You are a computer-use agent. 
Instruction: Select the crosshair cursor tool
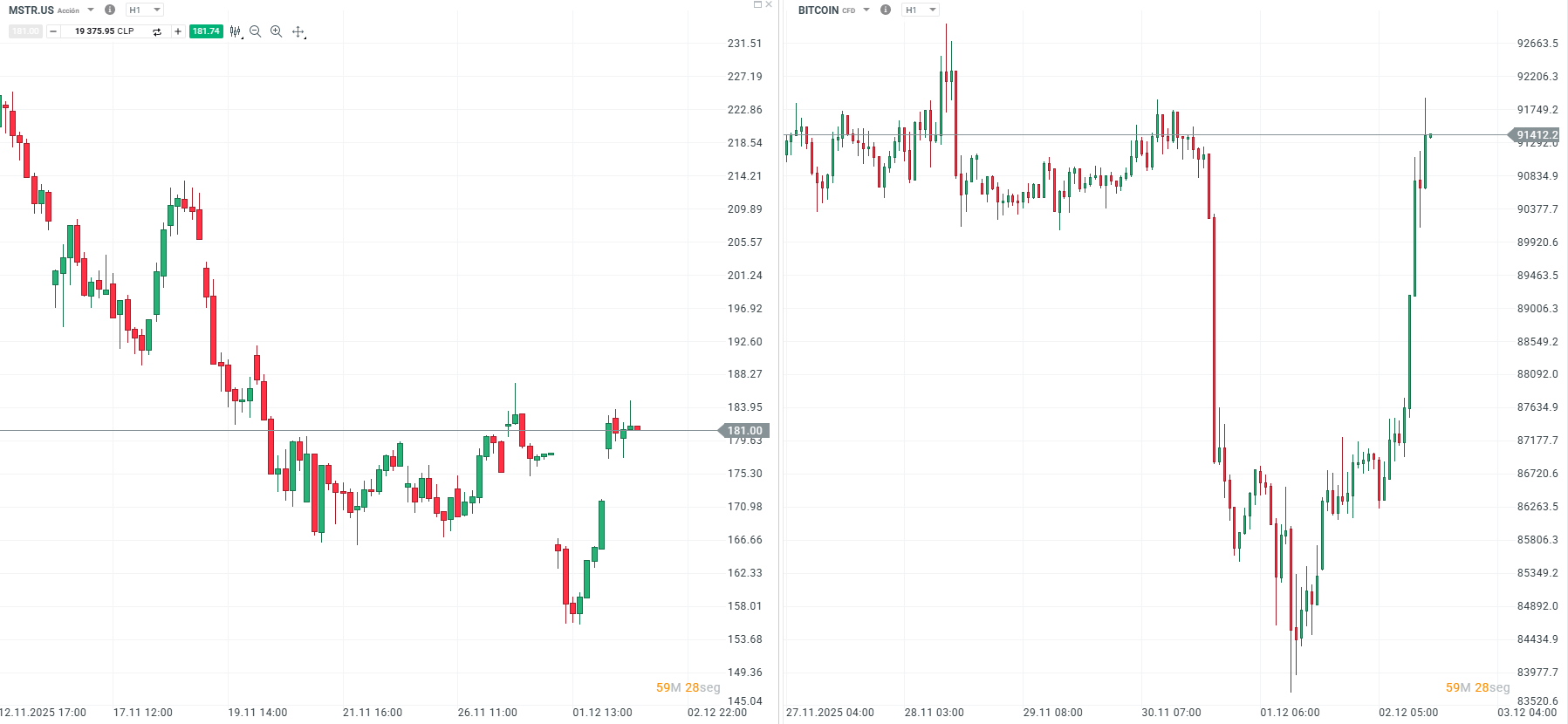[x=298, y=31]
